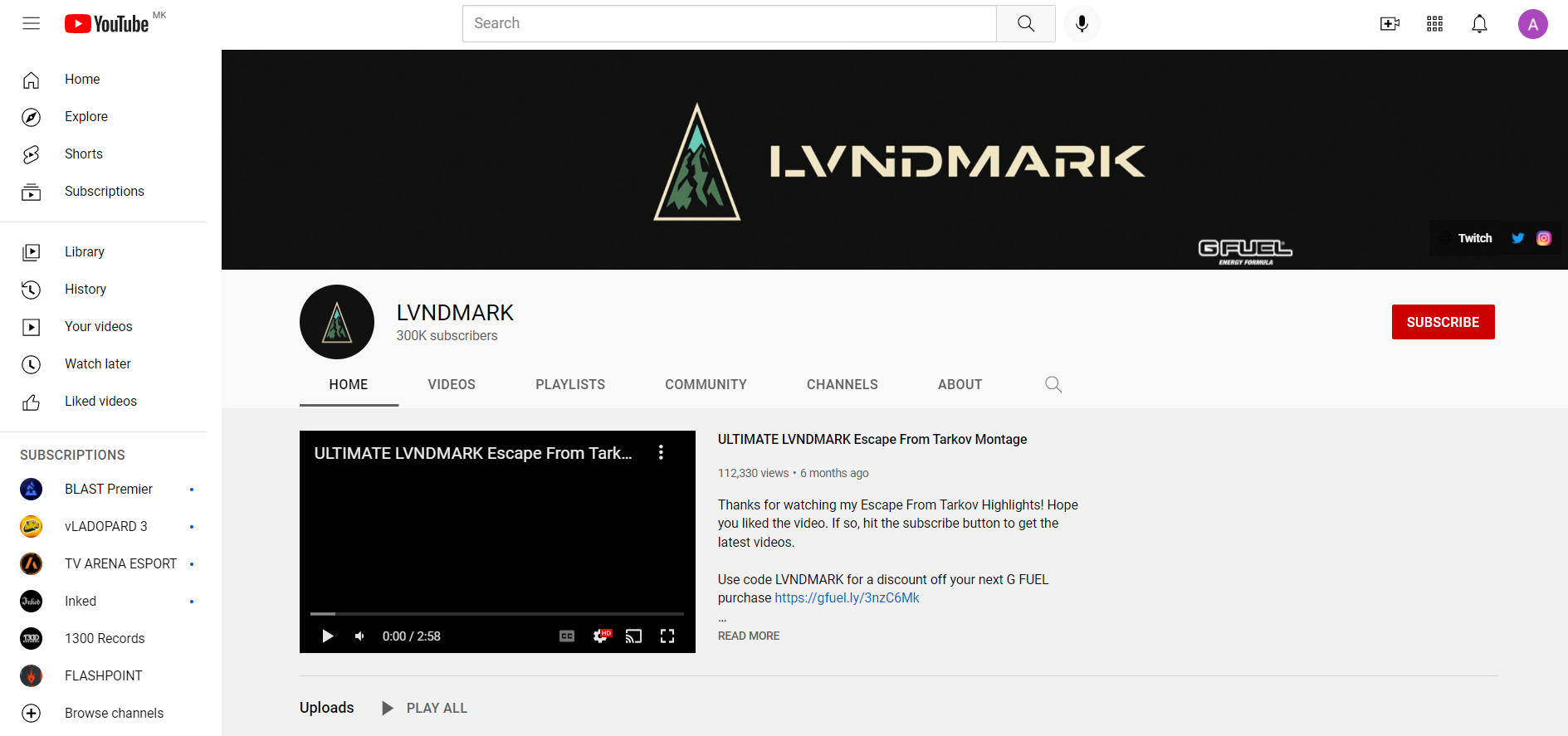This screenshot has width=1568, height=736.
Task: Click the "6 months ago" text
Action: click(834, 473)
